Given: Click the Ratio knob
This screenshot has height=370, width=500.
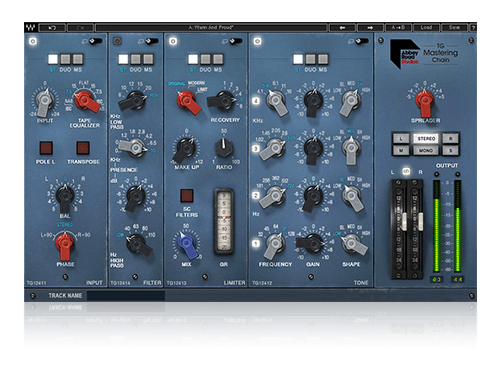Looking at the screenshot, I should point(224,148).
